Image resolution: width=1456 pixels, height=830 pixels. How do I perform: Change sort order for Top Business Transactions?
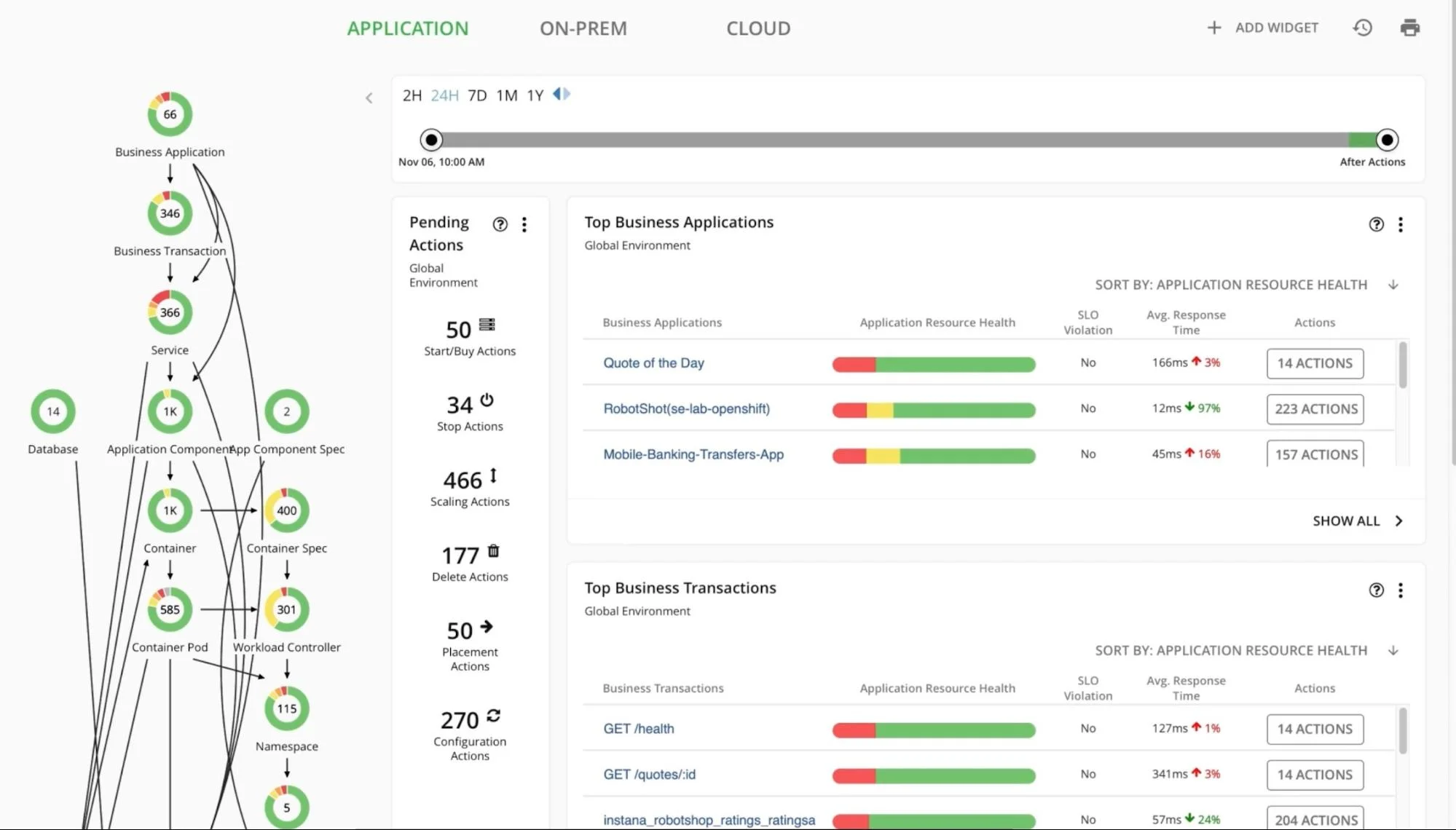(x=1393, y=650)
